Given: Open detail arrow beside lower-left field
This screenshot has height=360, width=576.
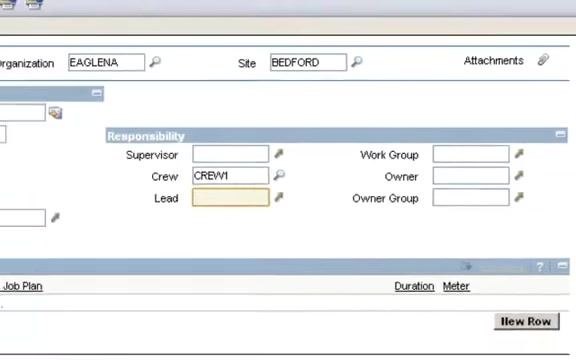Looking at the screenshot, I should pos(55,217).
